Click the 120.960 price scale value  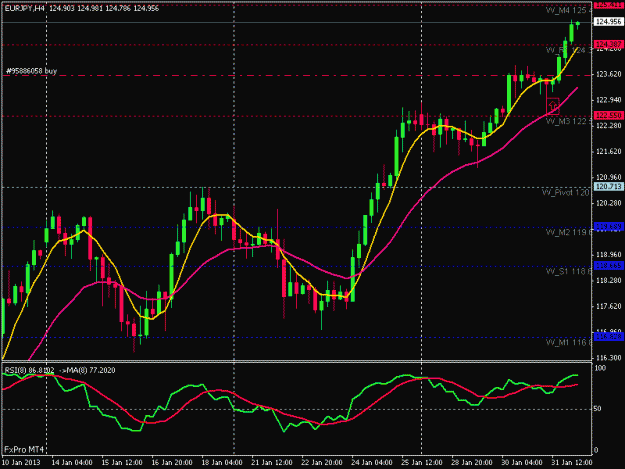tap(608, 177)
